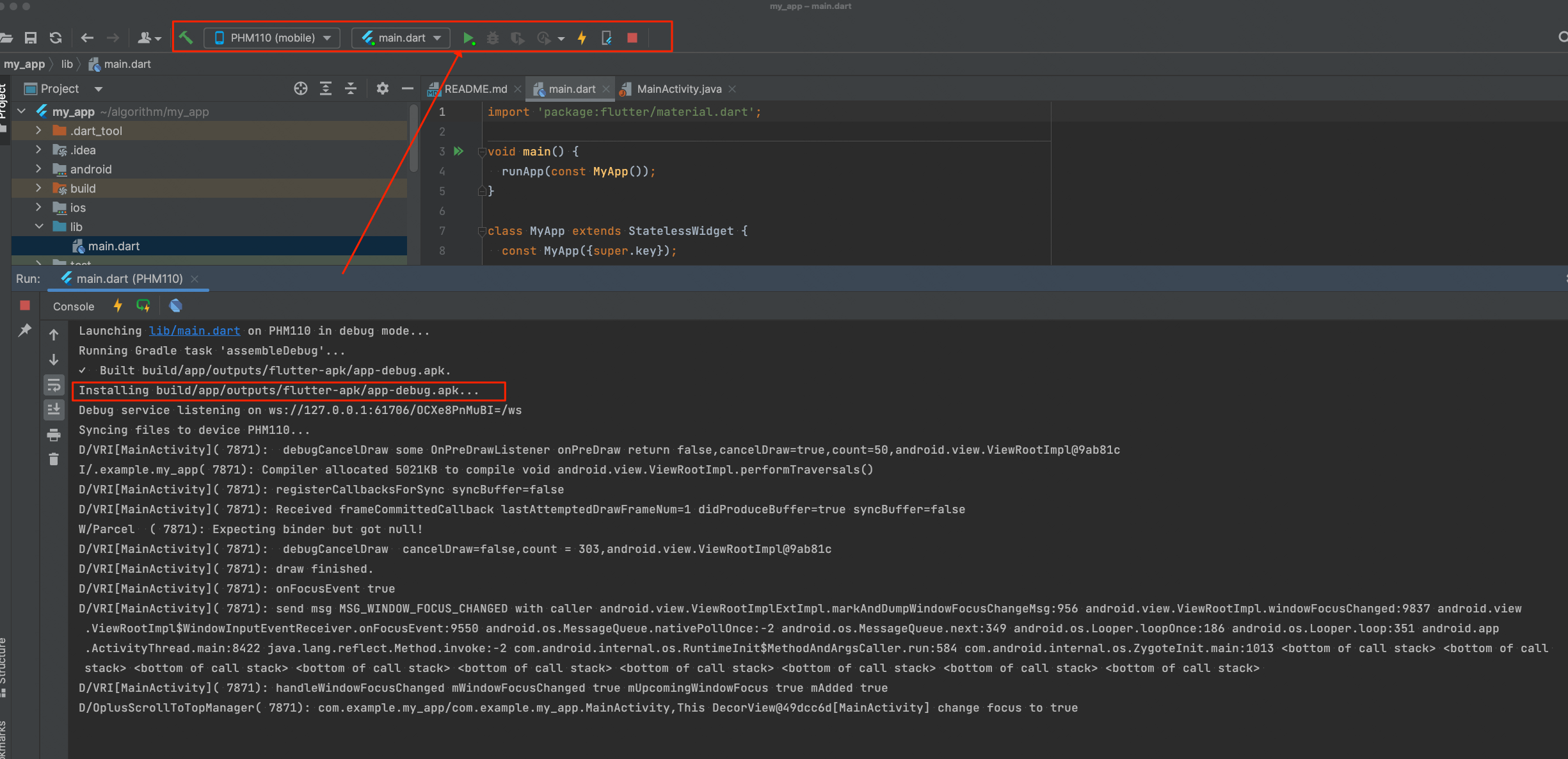The height and width of the screenshot is (759, 1568).
Task: Open lib/main.dart link in console
Action: click(x=195, y=331)
